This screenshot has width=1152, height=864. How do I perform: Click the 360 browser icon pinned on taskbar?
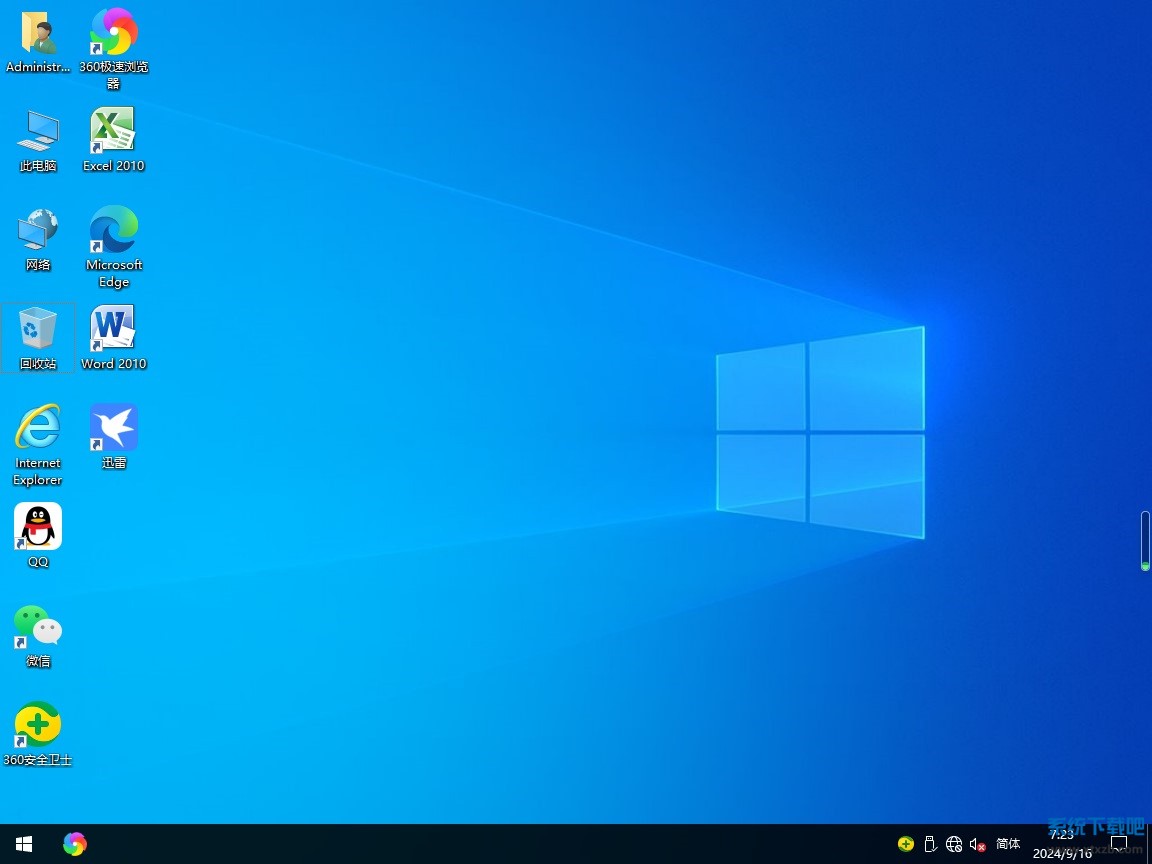tap(75, 844)
